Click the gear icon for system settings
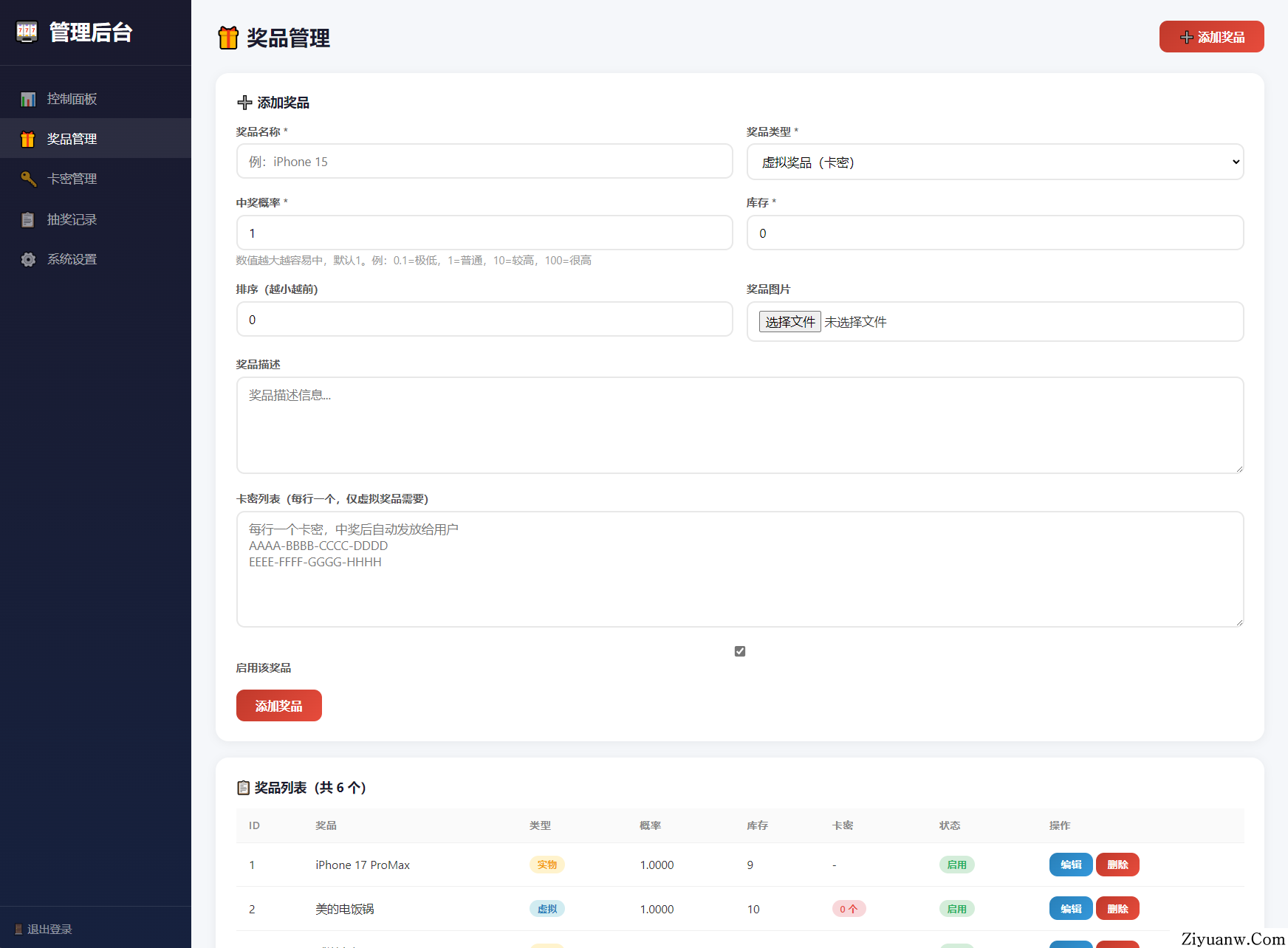Screen dimensions: 1288x948 pos(28,259)
